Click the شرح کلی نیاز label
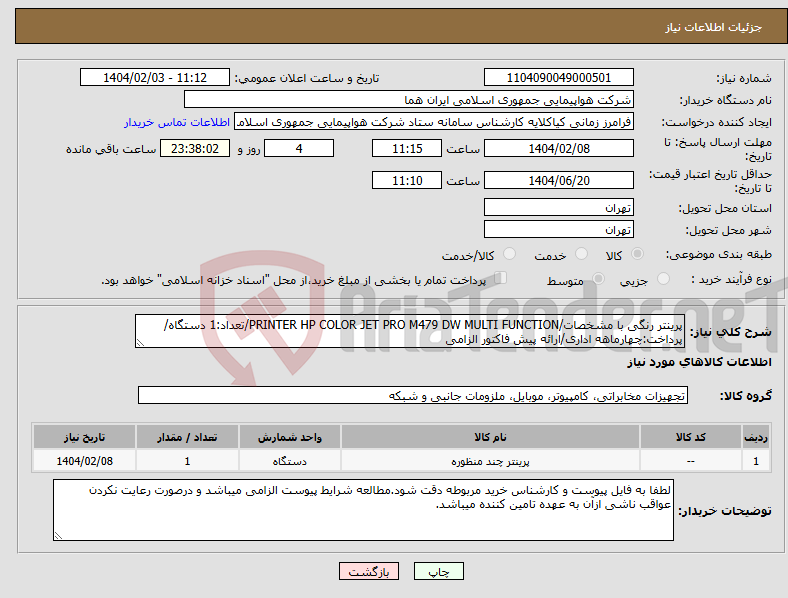Viewport: 788px width, 598px height. coord(730,332)
